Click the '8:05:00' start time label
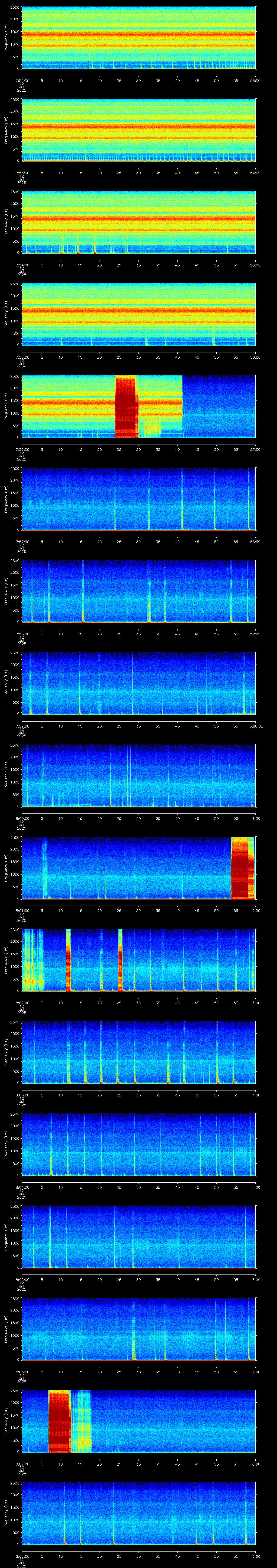 click(x=22, y=1279)
